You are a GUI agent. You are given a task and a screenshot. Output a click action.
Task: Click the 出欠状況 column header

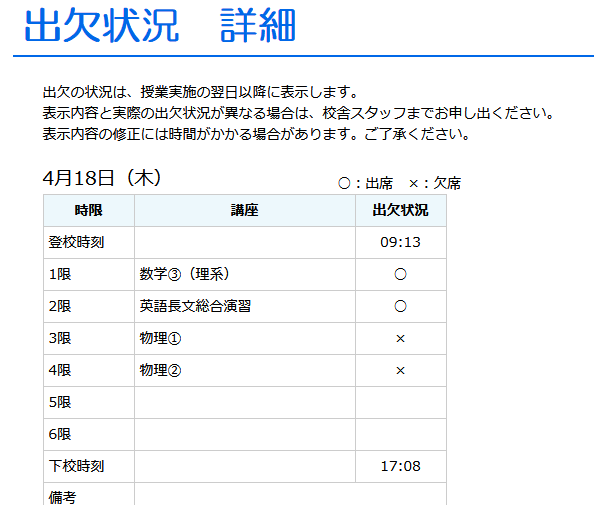point(400,210)
